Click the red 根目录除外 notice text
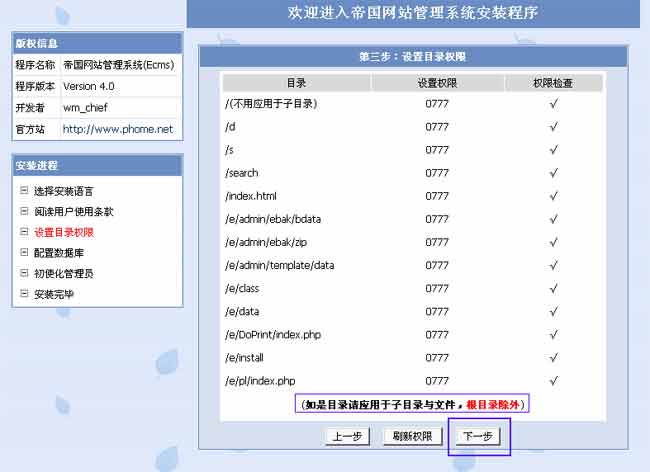This screenshot has height=472, width=650. coord(494,404)
